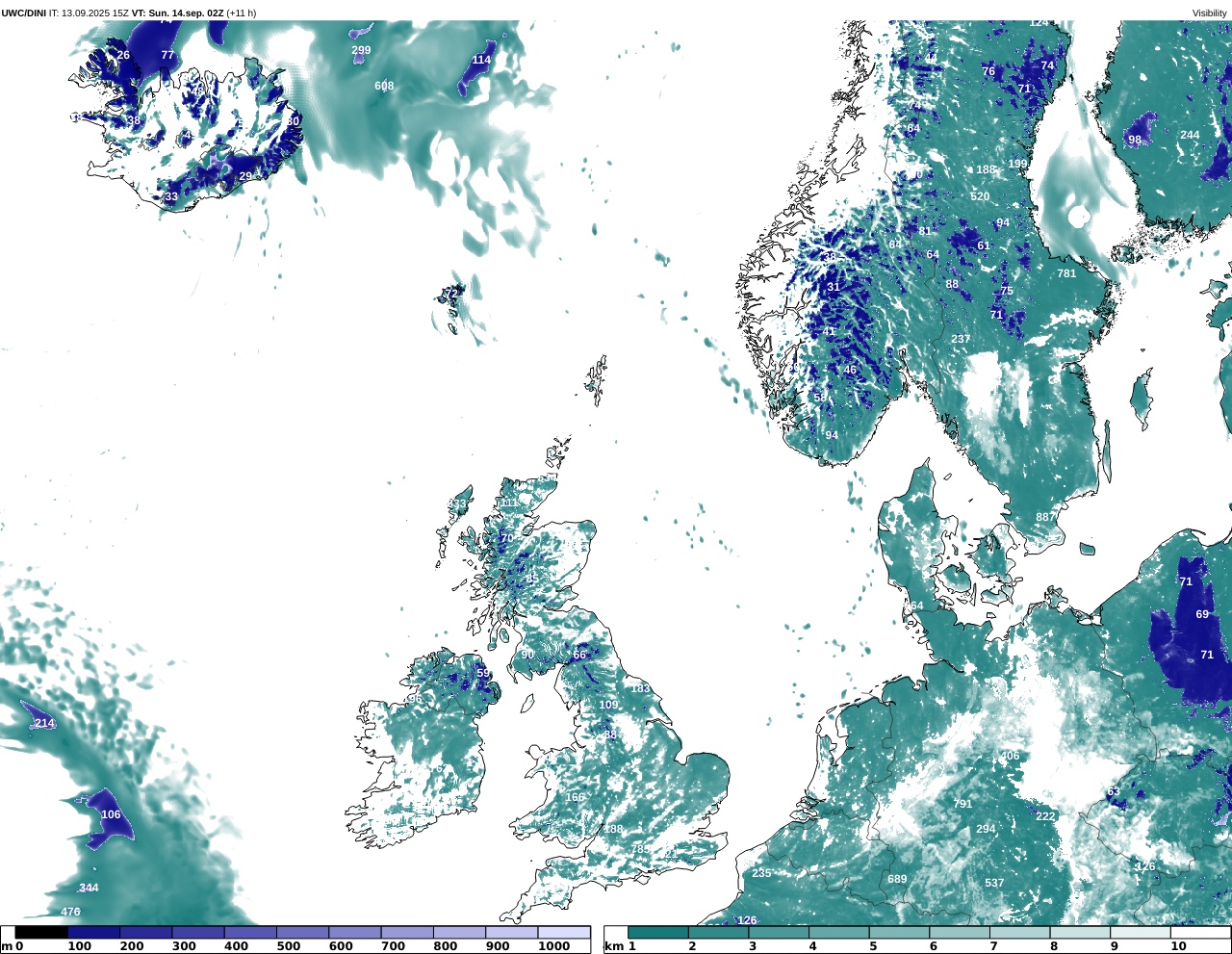Click the value 344 near the bottom left
Image resolution: width=1232 pixels, height=954 pixels.
coord(89,889)
